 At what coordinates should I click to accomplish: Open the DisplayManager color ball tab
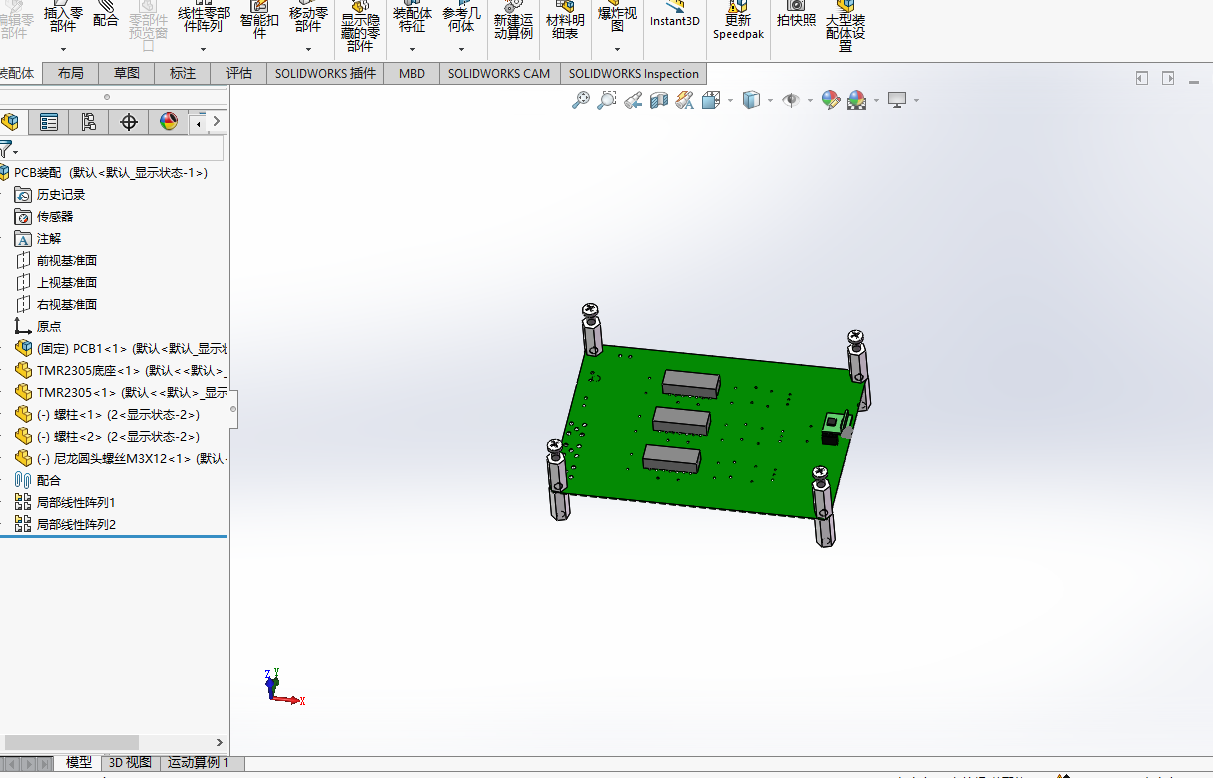click(168, 122)
